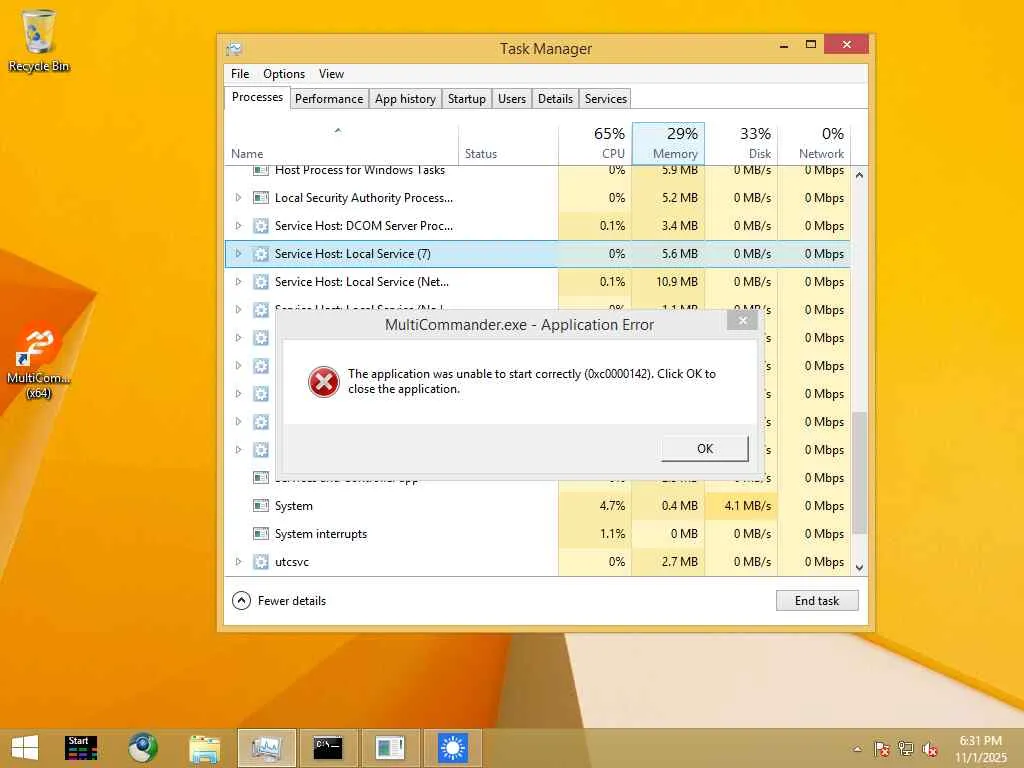Sort processes by the Memory column
This screenshot has height=768, width=1024.
(x=668, y=144)
